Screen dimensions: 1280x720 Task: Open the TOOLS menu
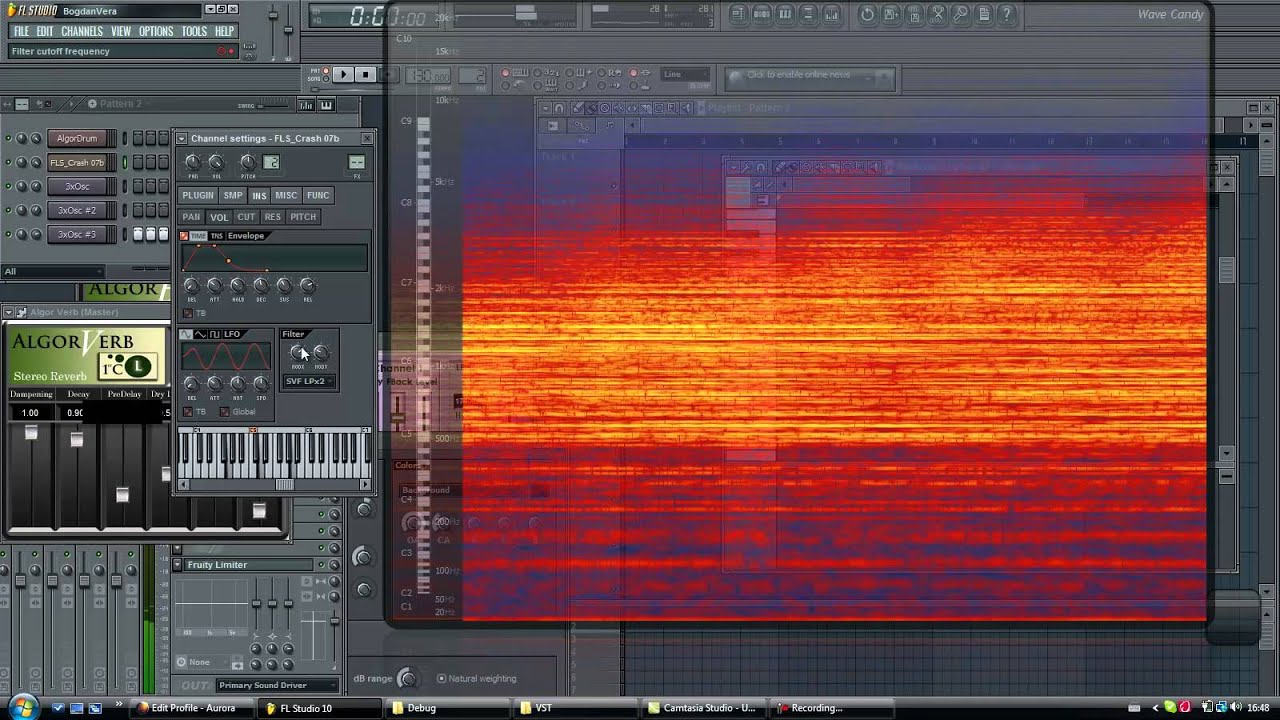click(194, 31)
